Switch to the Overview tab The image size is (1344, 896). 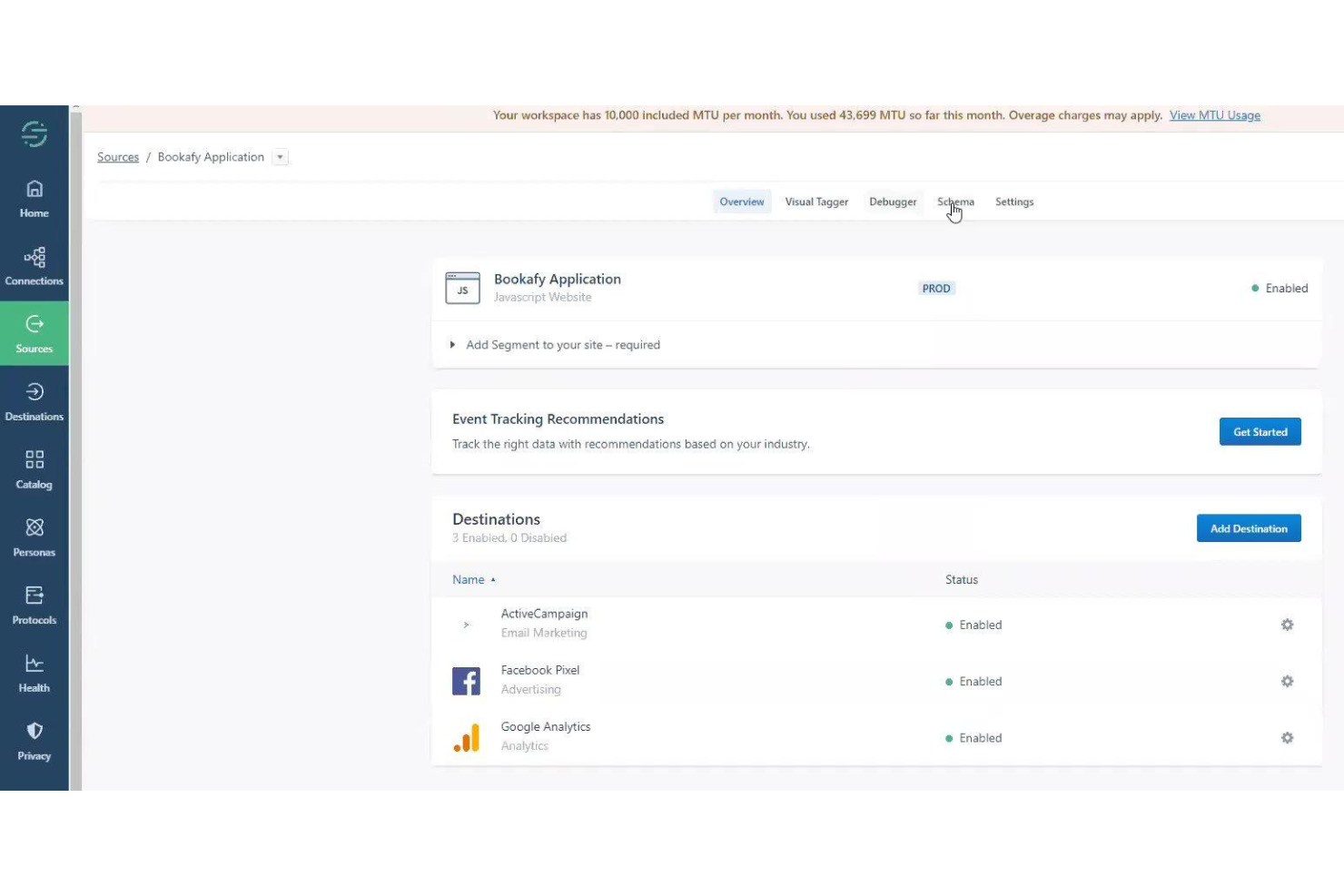point(742,202)
